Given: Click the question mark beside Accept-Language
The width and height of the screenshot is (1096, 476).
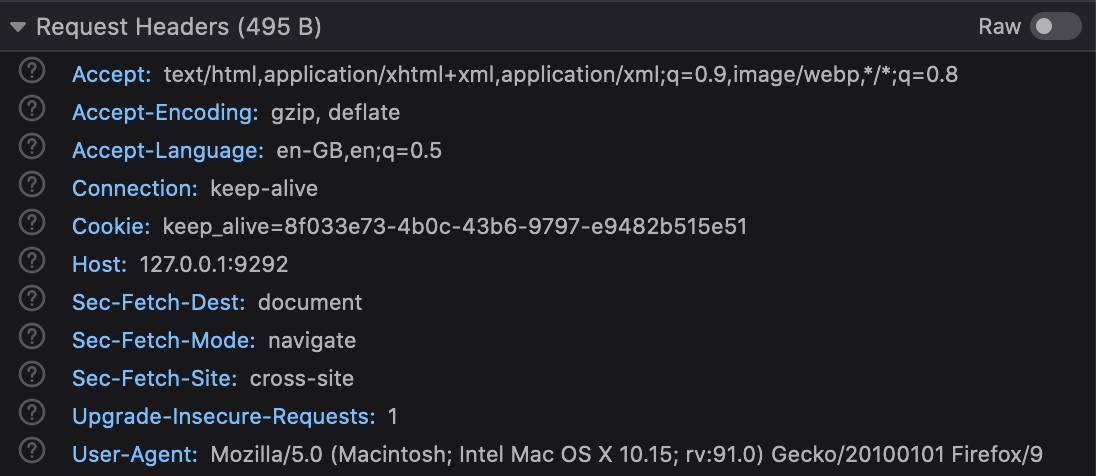Looking at the screenshot, I should [33, 148].
